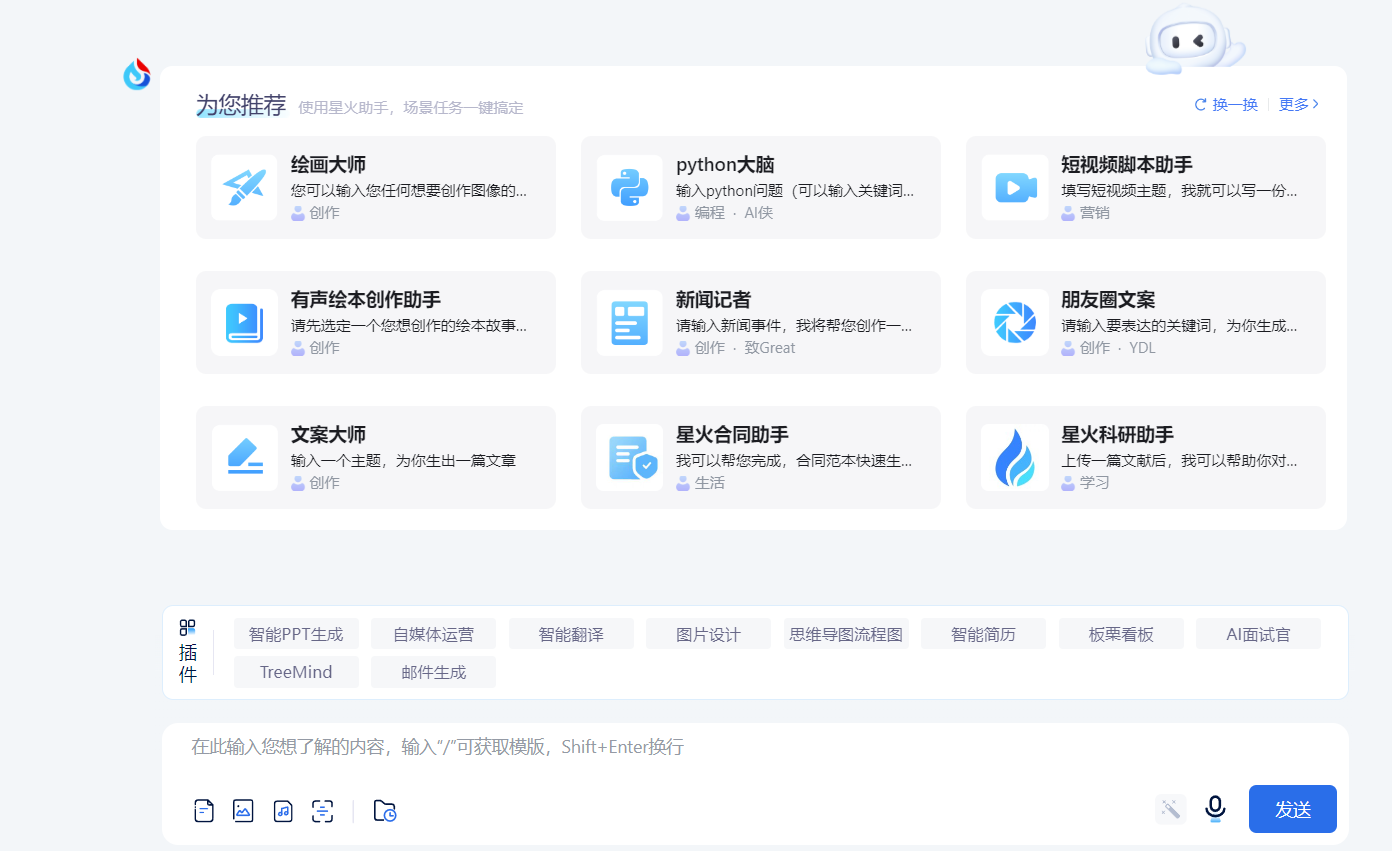Select the 智能PPT生成 plugin

pyautogui.click(x=296, y=634)
